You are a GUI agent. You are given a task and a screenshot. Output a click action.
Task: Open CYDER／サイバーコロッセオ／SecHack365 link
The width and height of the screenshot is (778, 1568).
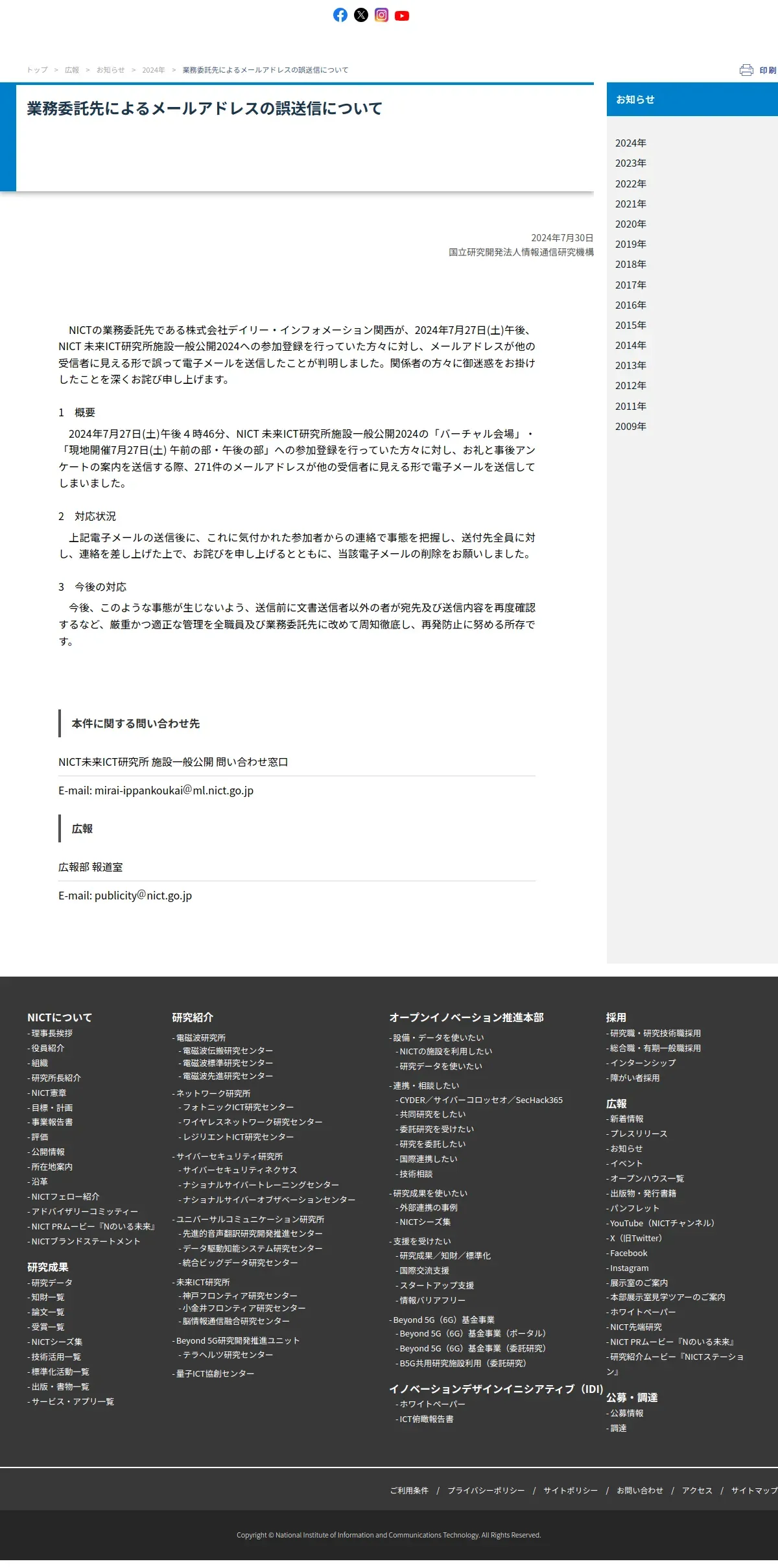click(481, 1100)
